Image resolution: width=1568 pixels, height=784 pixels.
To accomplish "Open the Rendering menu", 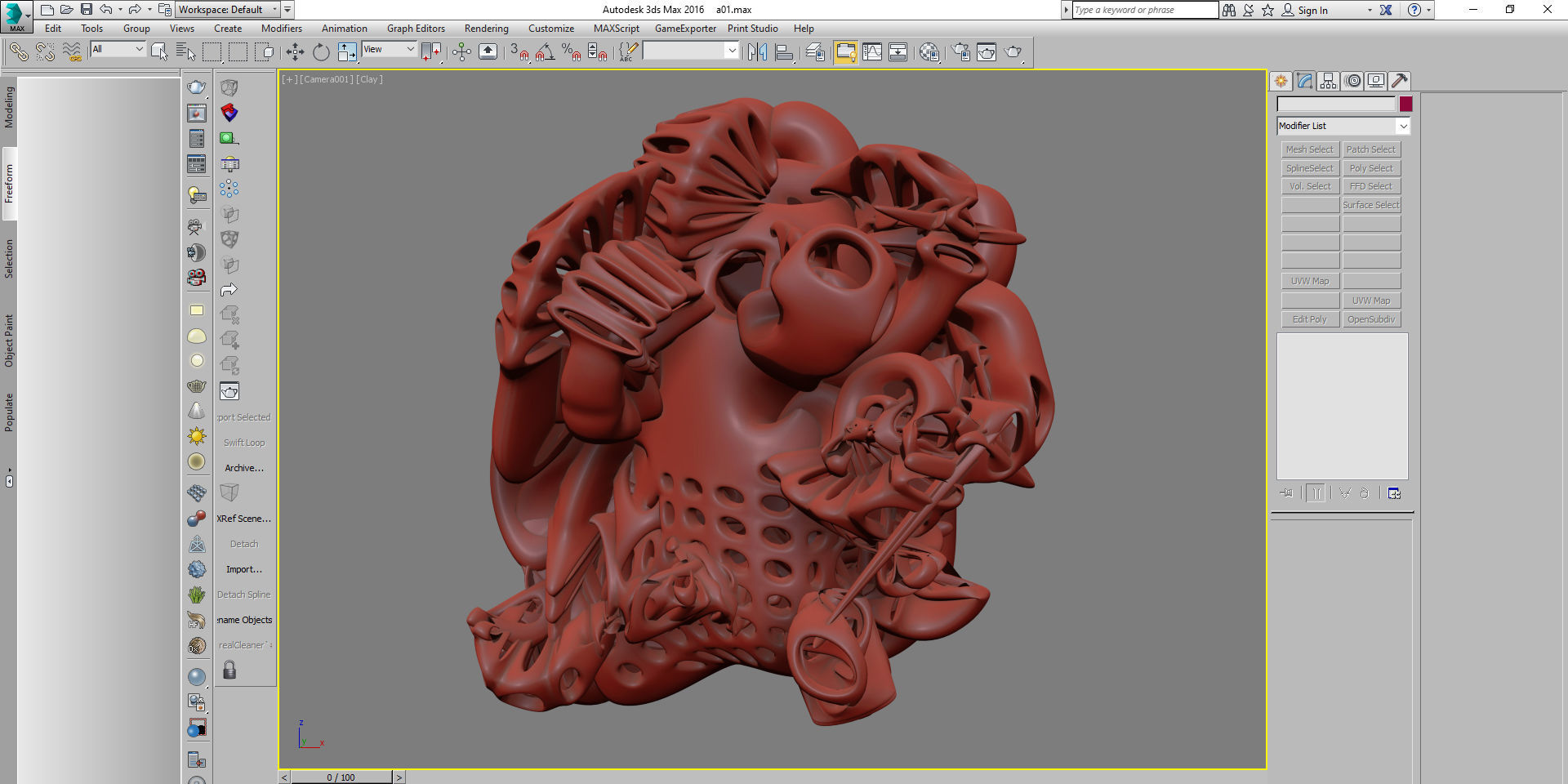I will click(x=487, y=29).
